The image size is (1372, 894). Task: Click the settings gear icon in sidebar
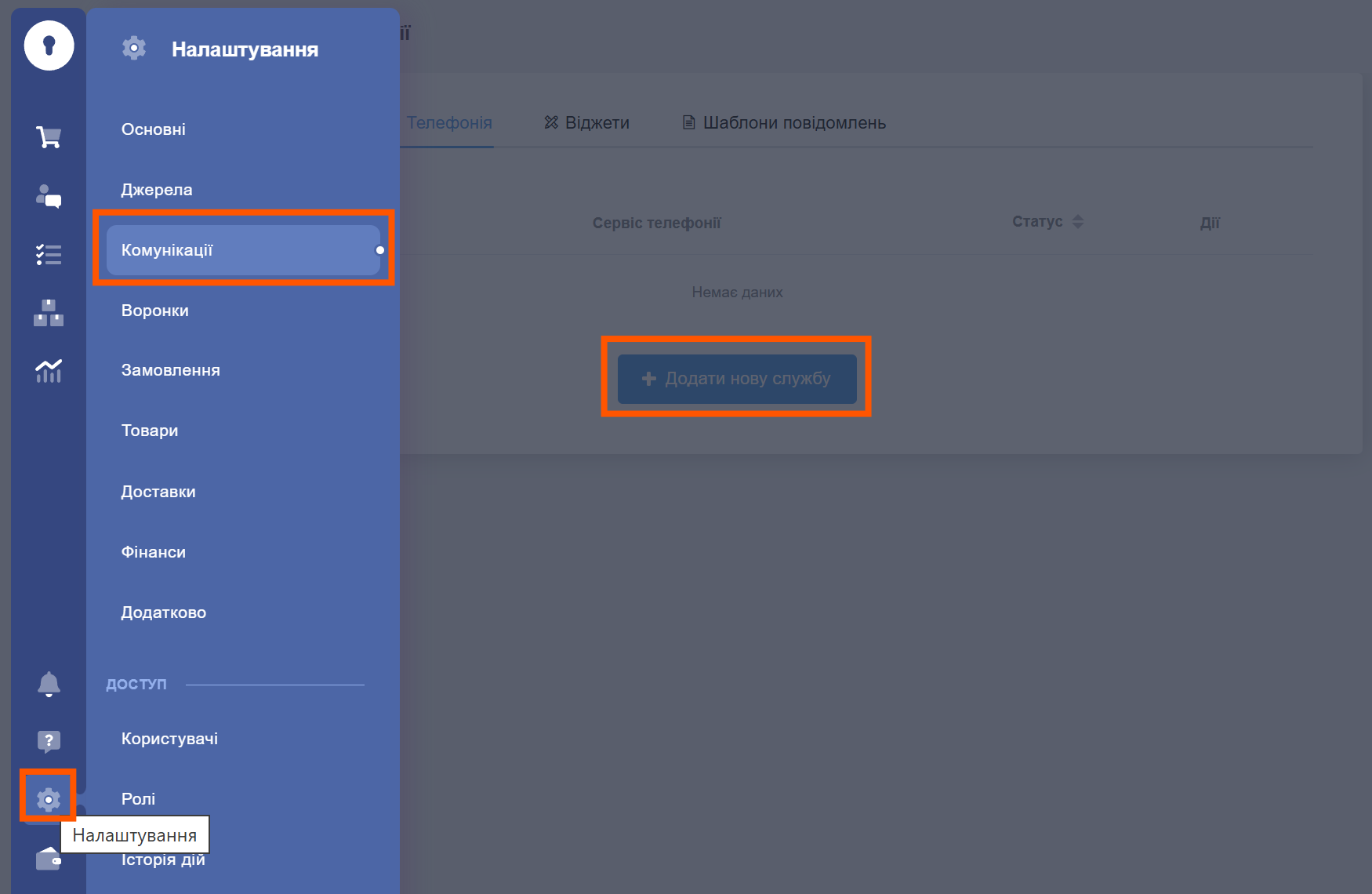point(49,798)
